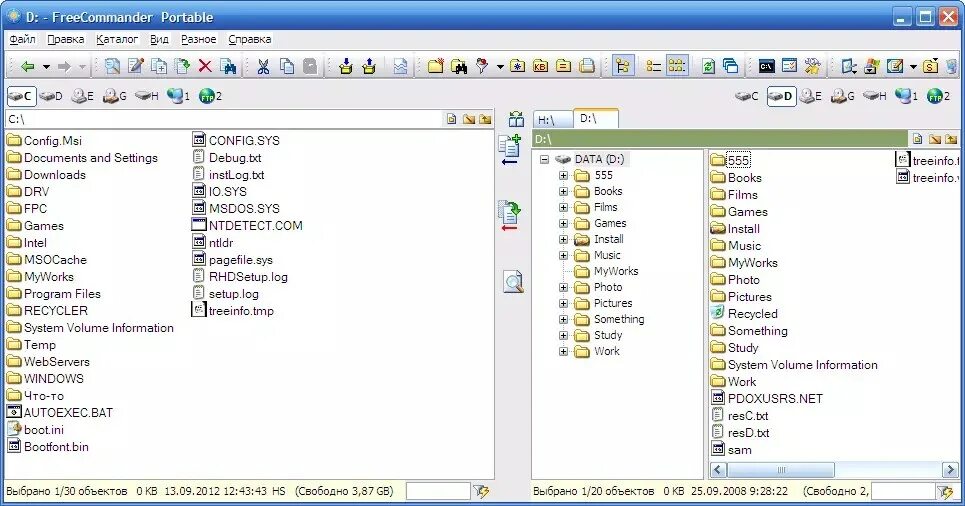This screenshot has height=506, width=965.
Task: Open the Разное menu
Action: point(198,39)
